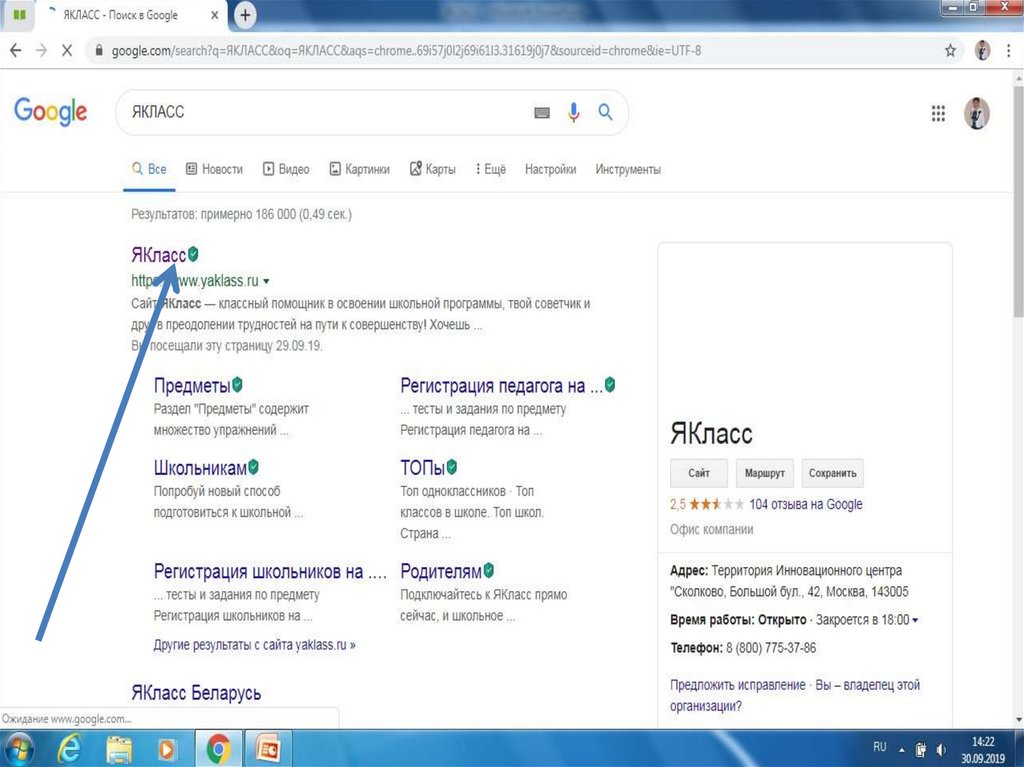Show hidden tray icons arrow

(902, 749)
